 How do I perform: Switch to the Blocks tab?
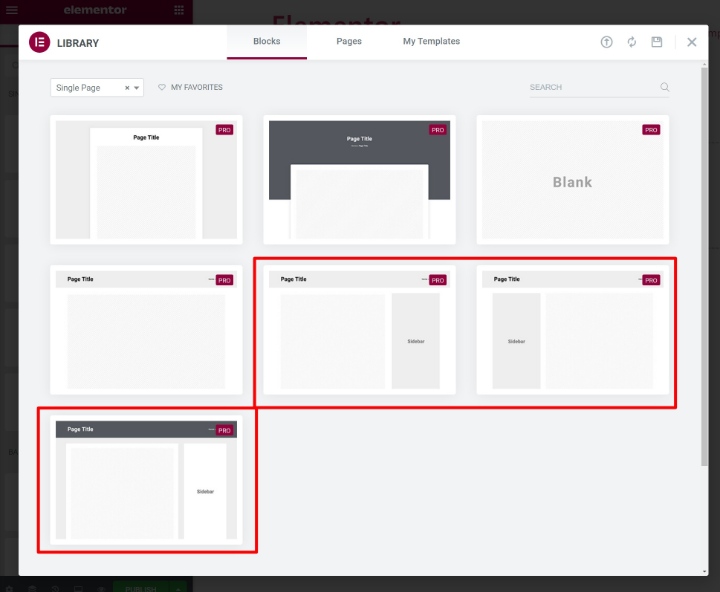267,41
